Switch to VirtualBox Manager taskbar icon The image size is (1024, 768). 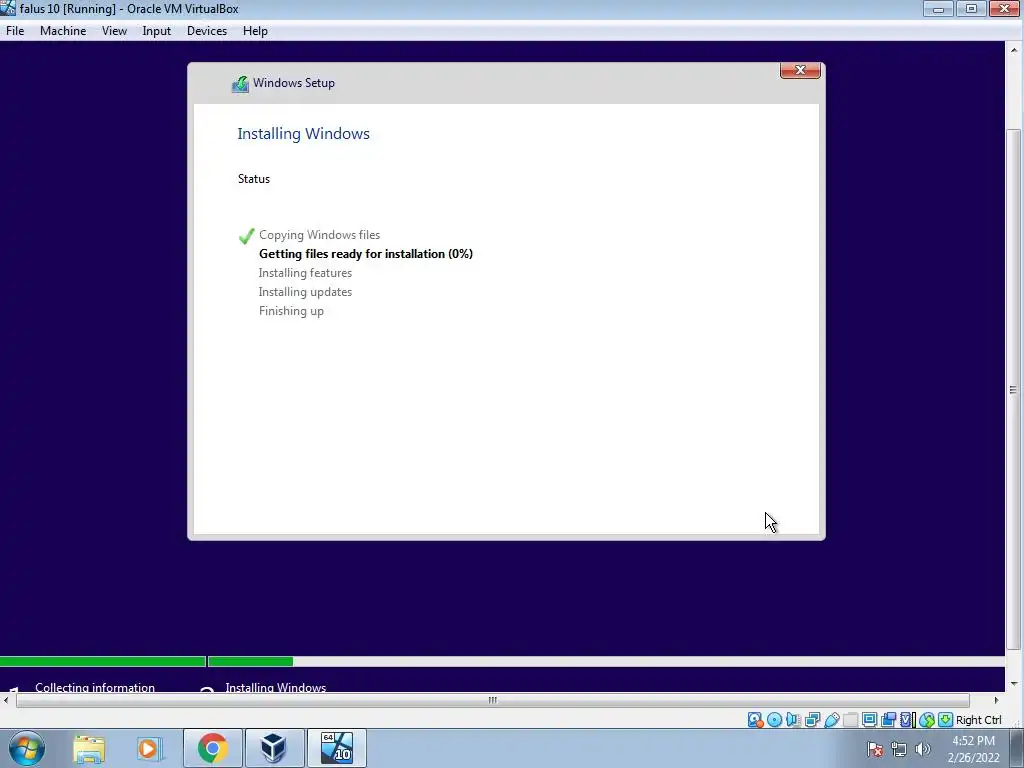tap(274, 748)
